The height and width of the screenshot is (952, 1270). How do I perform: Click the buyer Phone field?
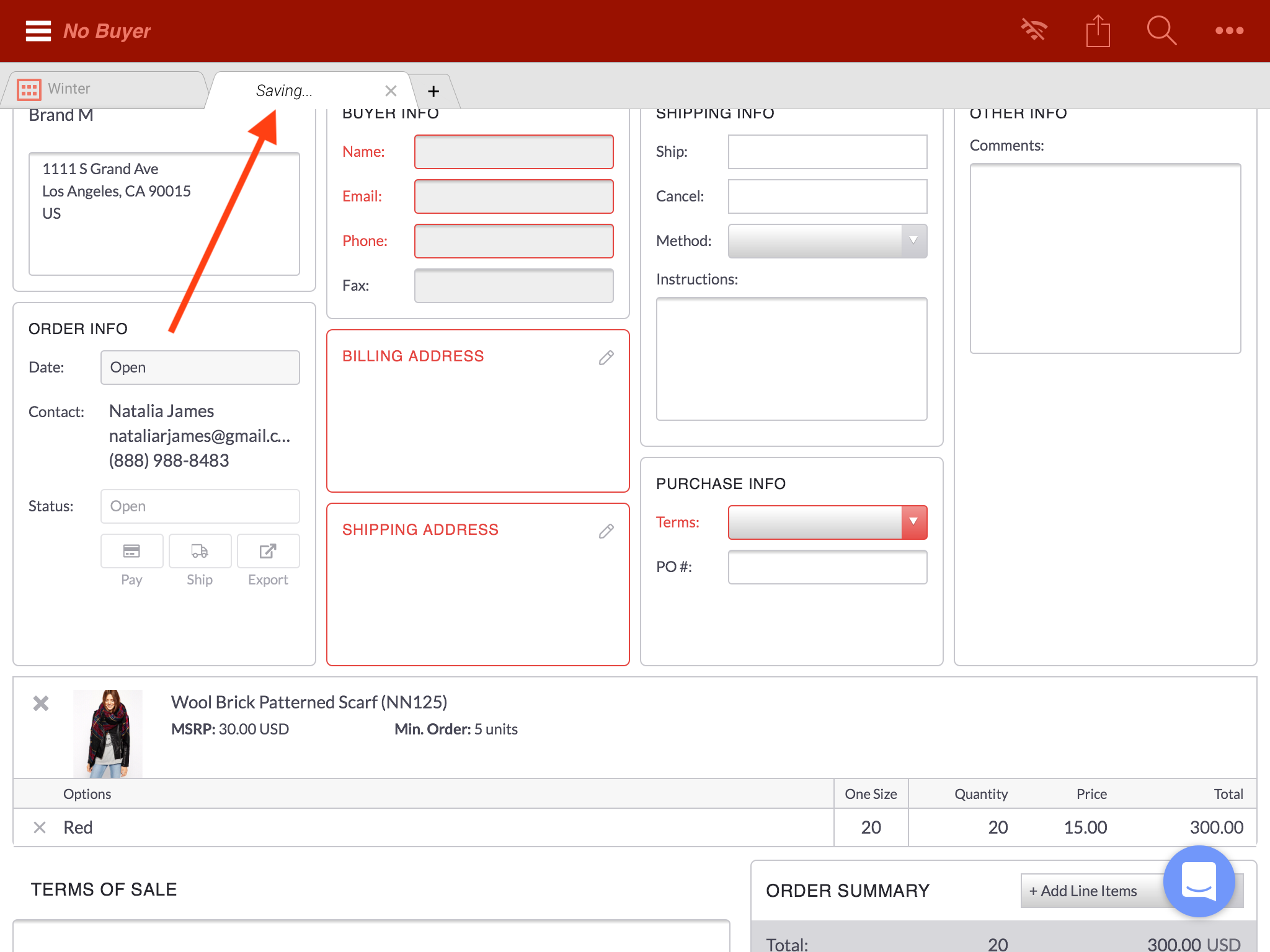pyautogui.click(x=513, y=240)
